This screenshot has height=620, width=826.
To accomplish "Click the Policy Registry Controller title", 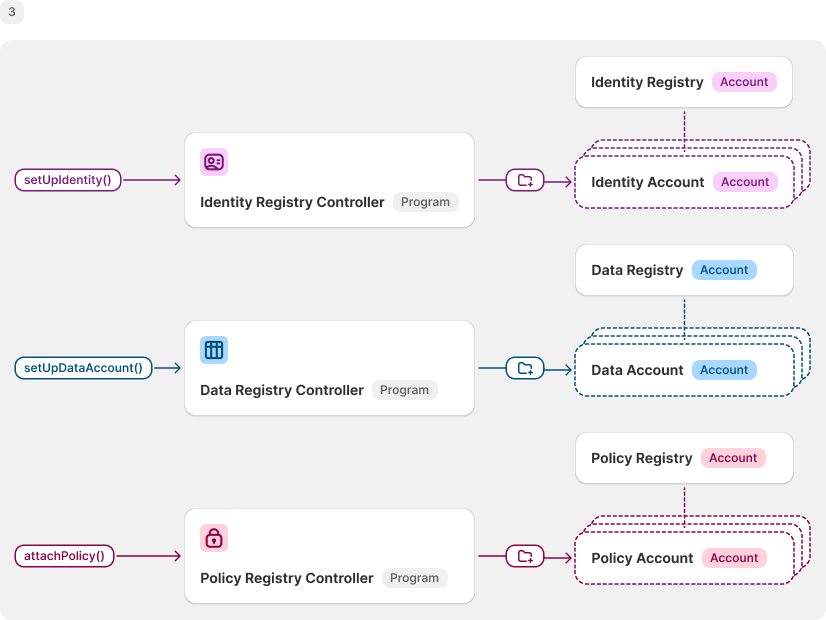I will pos(287,578).
